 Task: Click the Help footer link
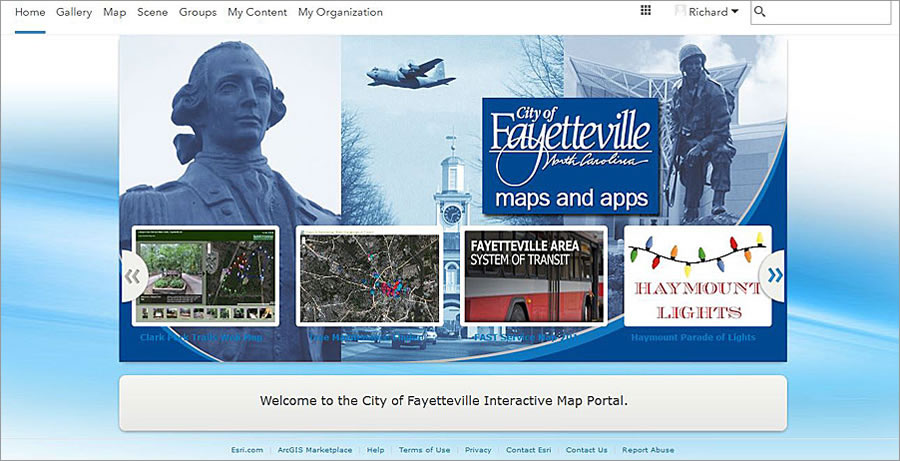click(375, 450)
